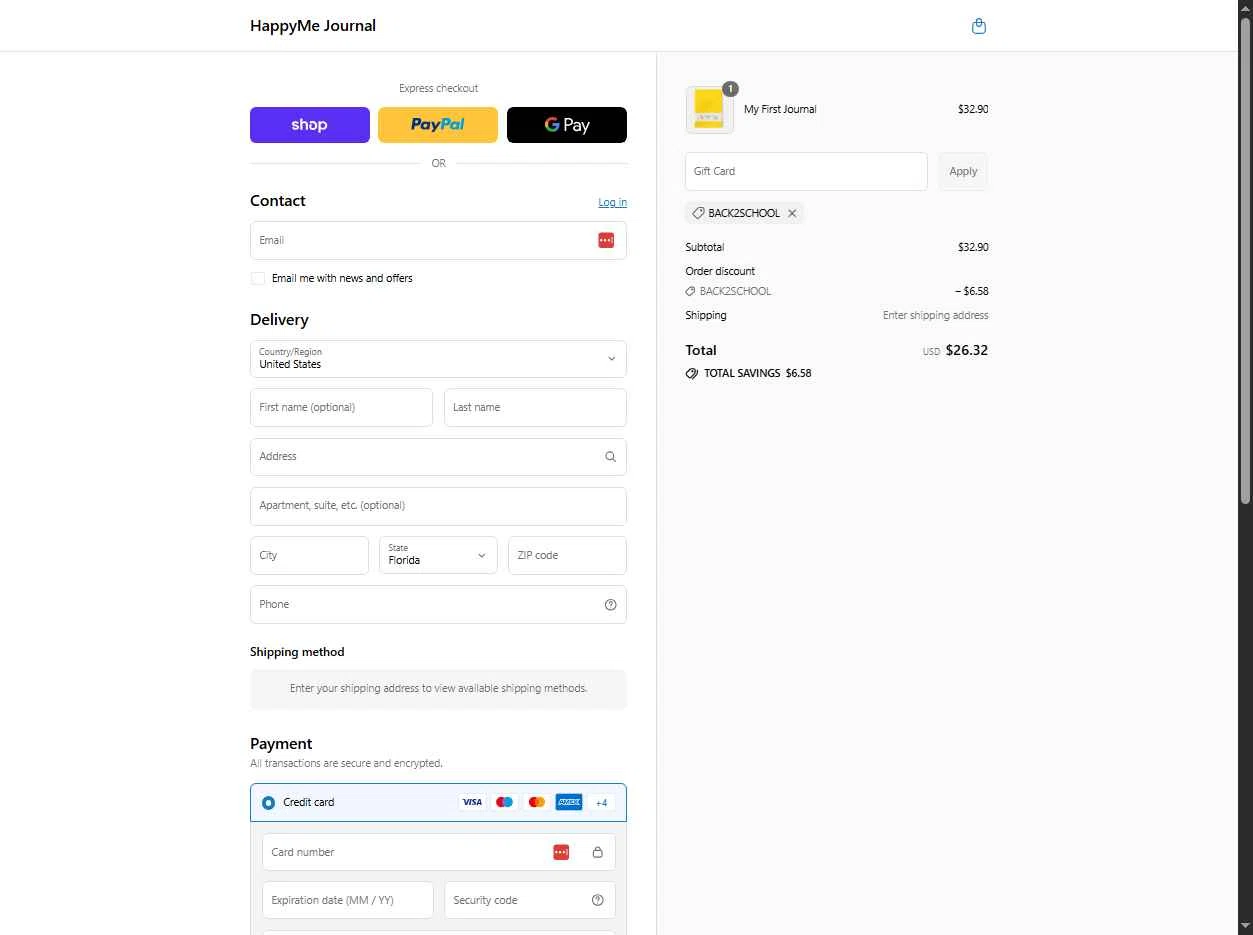Enable Email me with news and offers
The width and height of the screenshot is (1253, 935).
(x=258, y=278)
